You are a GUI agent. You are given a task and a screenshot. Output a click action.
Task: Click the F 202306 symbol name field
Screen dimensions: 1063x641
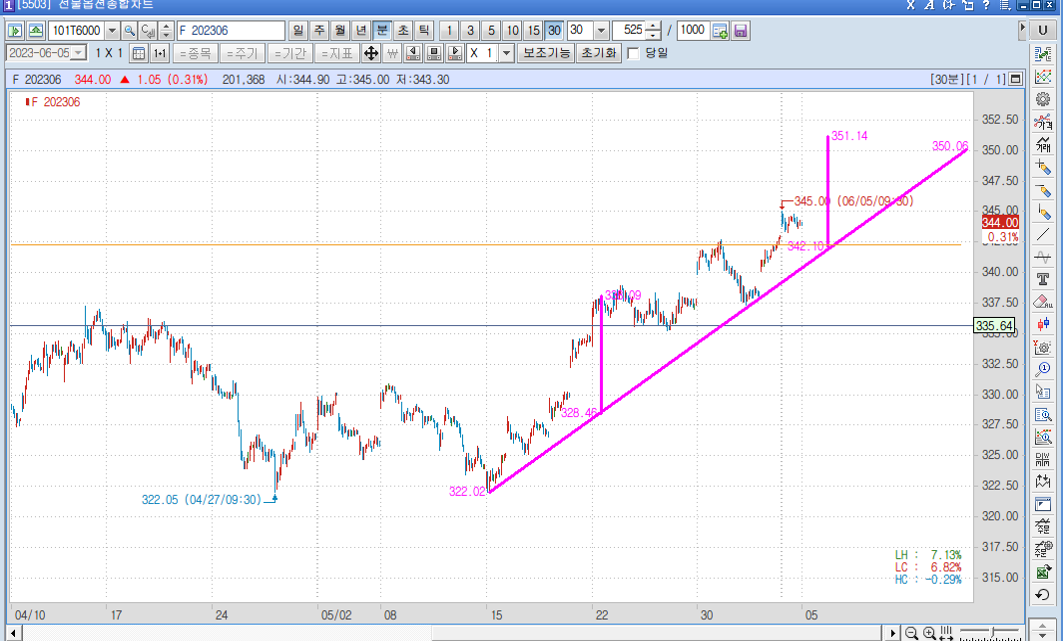(230, 30)
